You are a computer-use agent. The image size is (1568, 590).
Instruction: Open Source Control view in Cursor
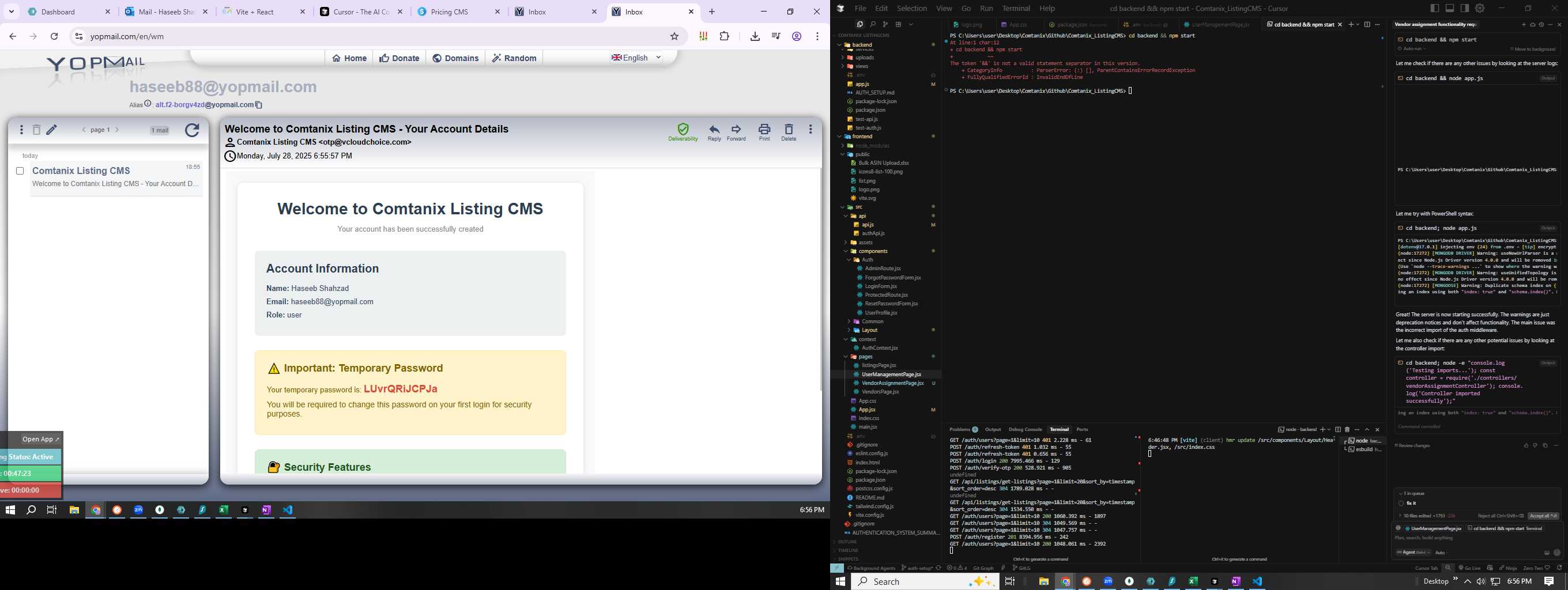click(x=885, y=24)
